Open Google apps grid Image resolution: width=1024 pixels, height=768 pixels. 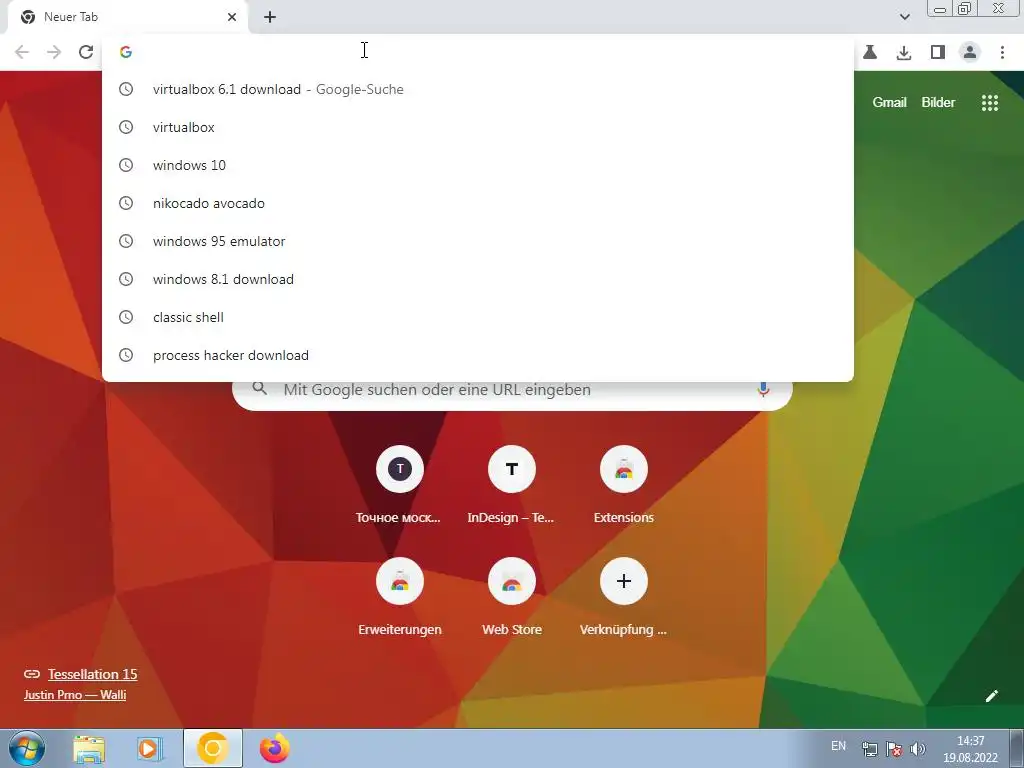[x=990, y=103]
